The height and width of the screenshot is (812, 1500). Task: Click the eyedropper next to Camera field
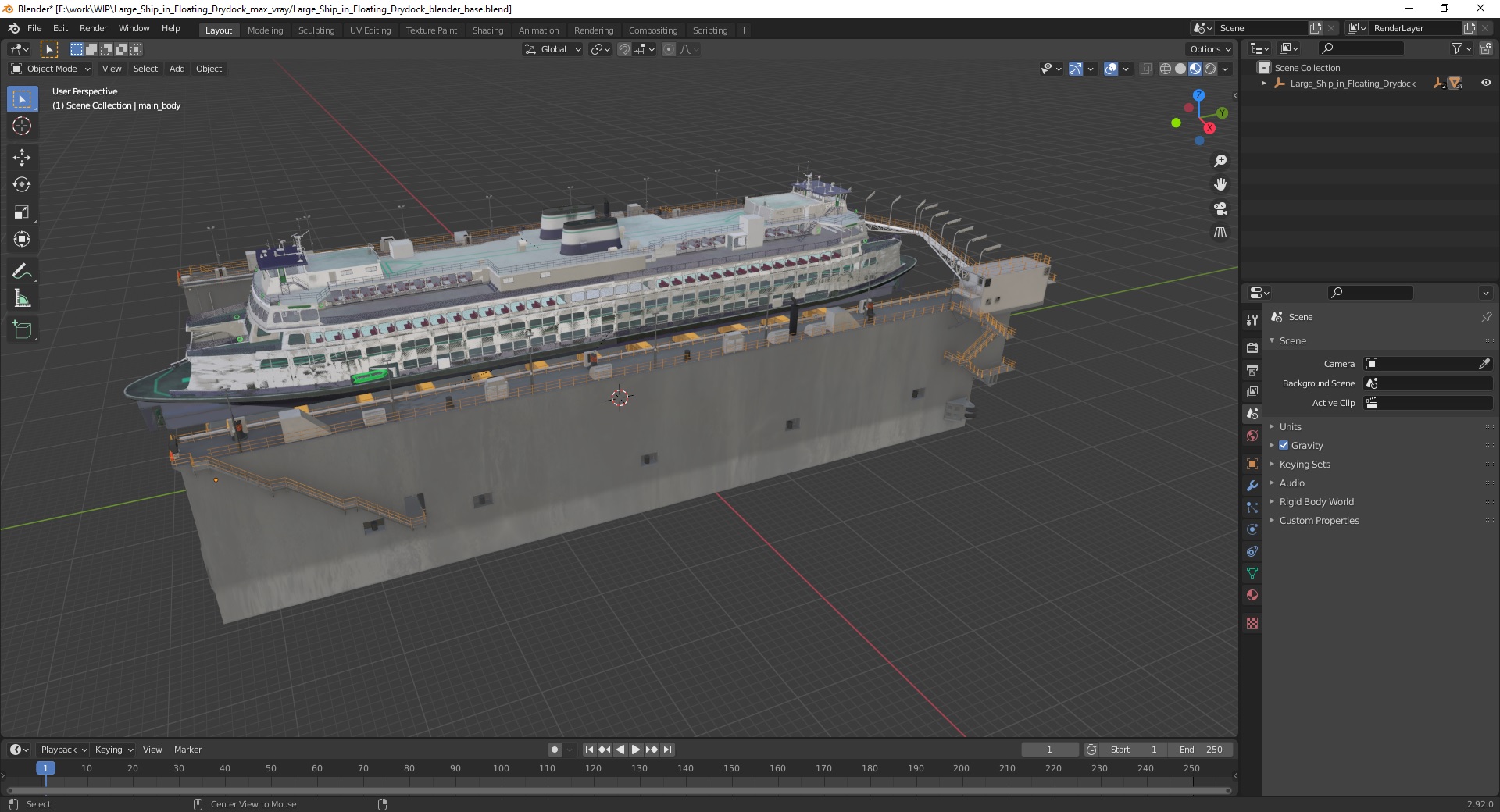1484,364
